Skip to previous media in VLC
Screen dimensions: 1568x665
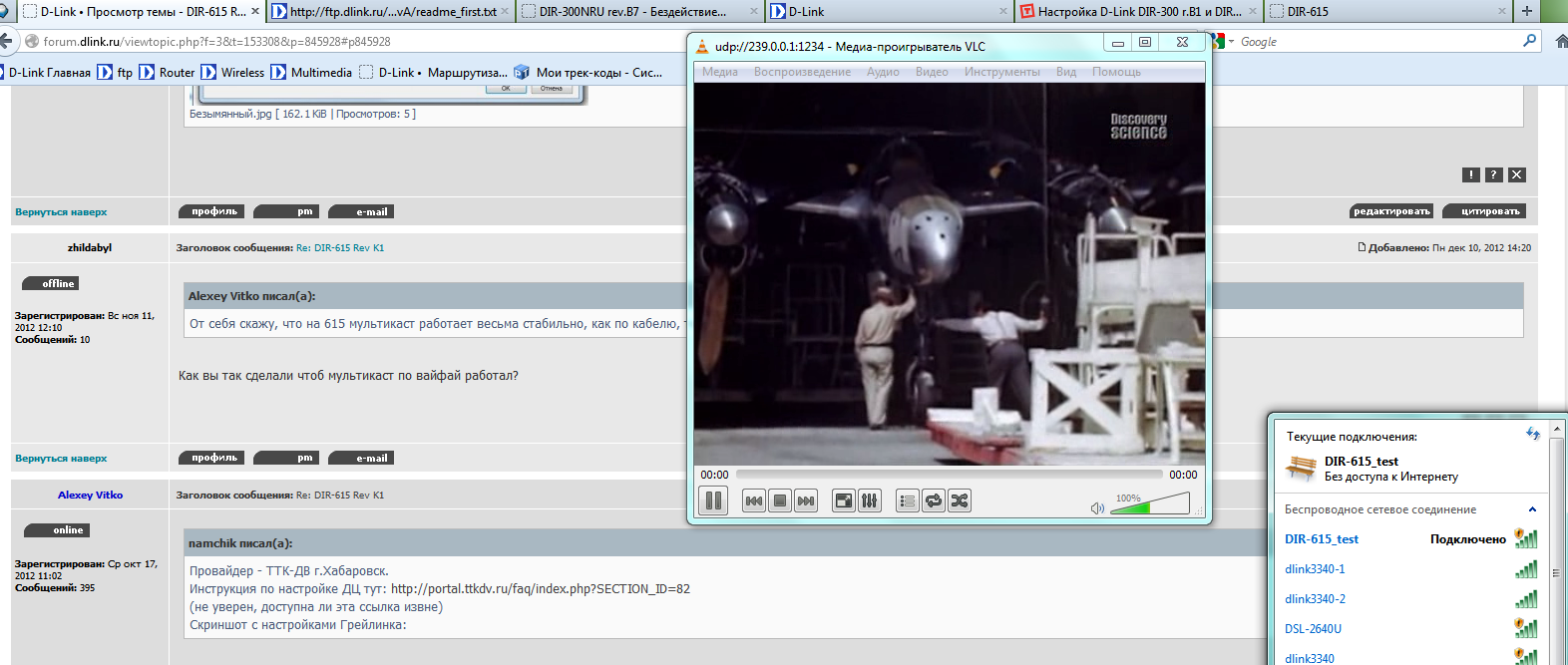click(x=754, y=500)
